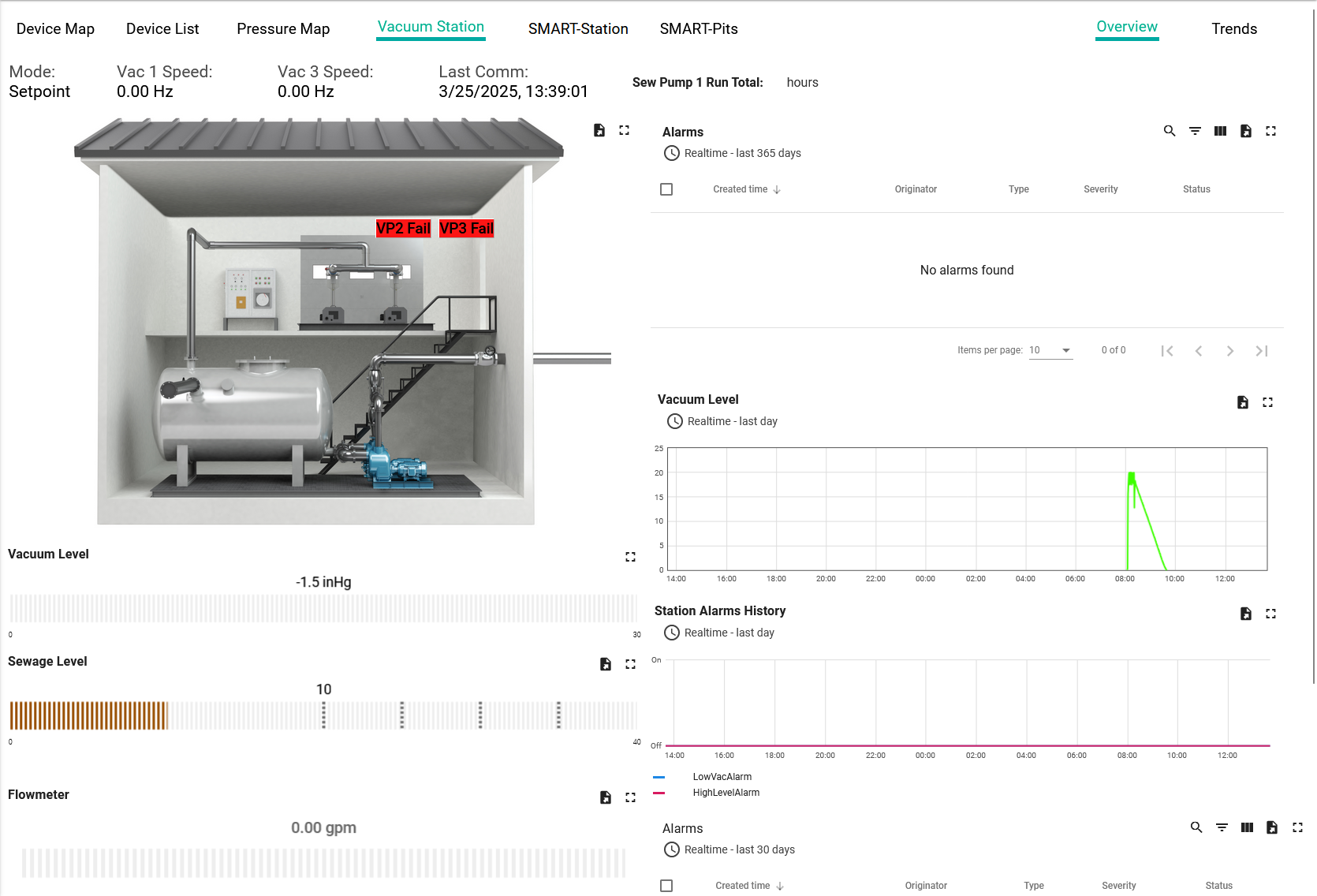
Task: Fullscreen the Station Alarms History chart
Action: (1271, 614)
